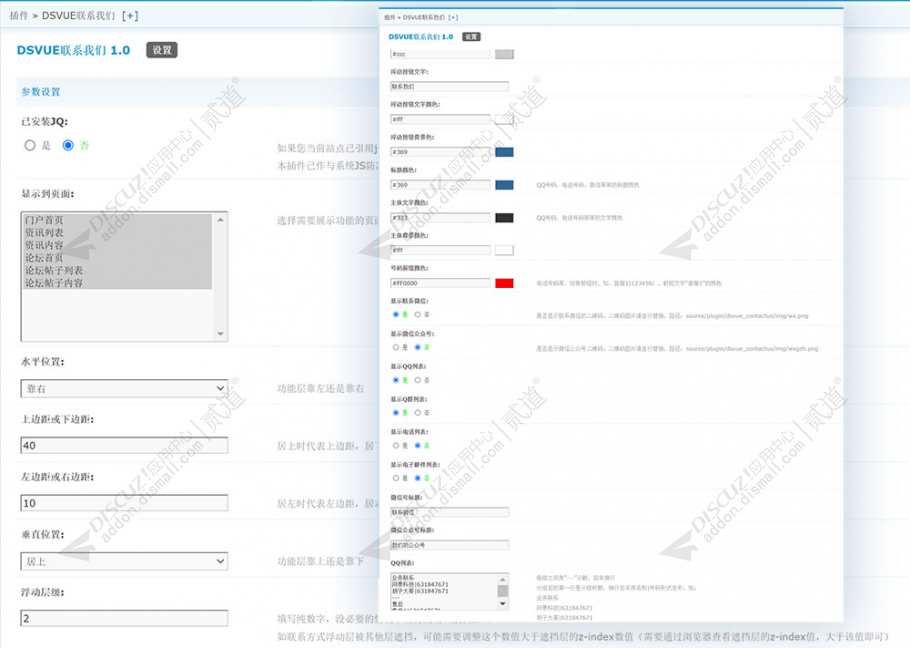
Task: Select 是 for 已安装JQ
Action: (x=30, y=146)
